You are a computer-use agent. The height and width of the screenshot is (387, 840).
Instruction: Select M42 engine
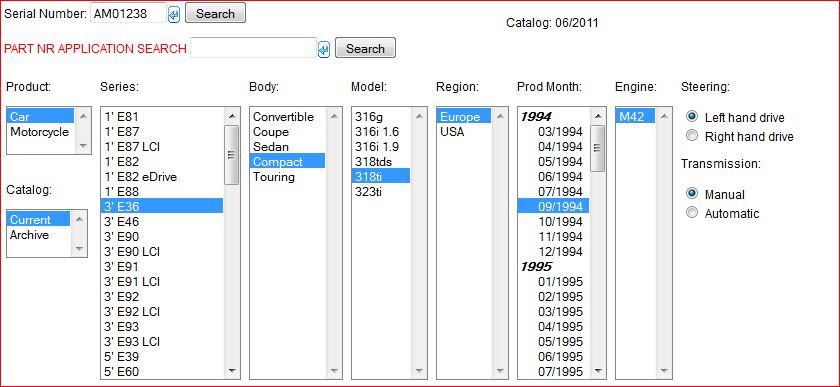pyautogui.click(x=635, y=116)
